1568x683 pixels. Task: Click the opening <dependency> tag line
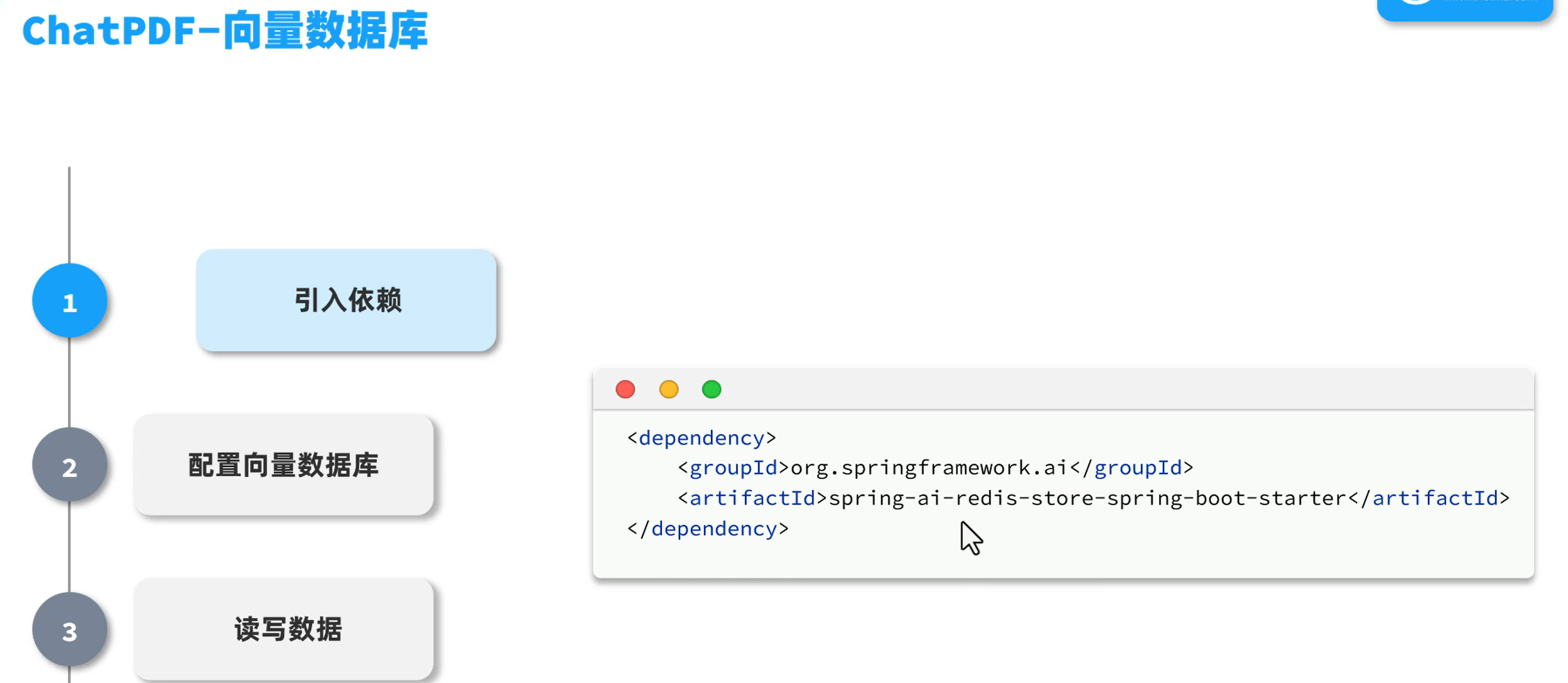[701, 438]
